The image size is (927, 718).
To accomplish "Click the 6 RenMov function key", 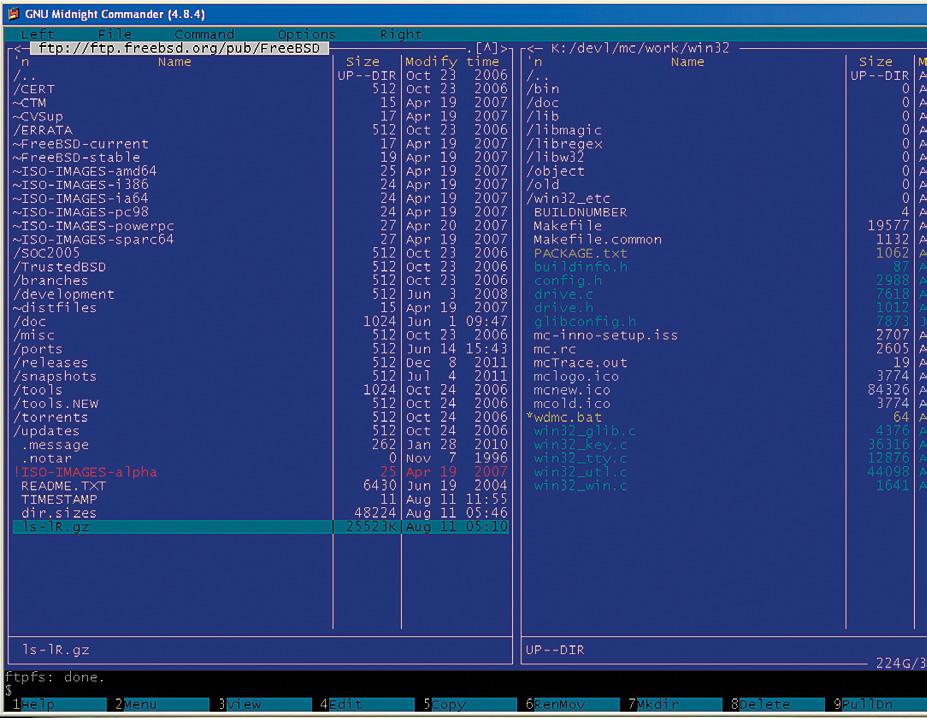I will (x=572, y=704).
